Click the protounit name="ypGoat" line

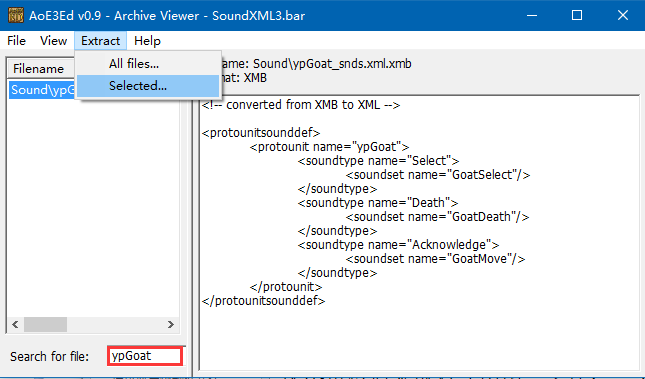click(x=329, y=147)
